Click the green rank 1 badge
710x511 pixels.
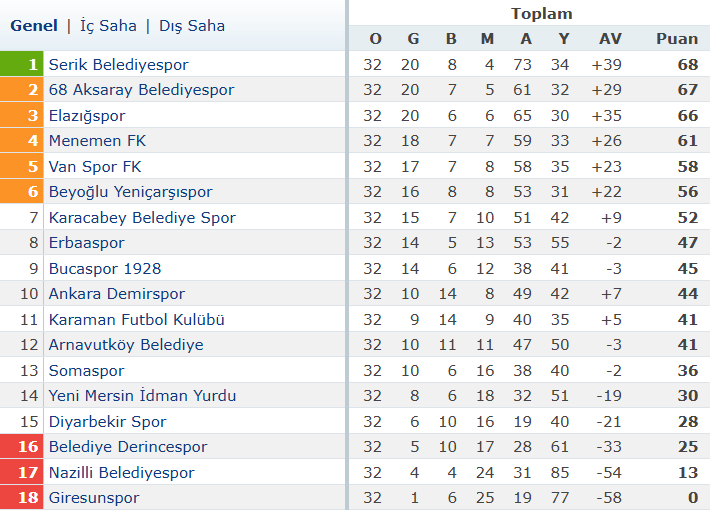pos(21,64)
